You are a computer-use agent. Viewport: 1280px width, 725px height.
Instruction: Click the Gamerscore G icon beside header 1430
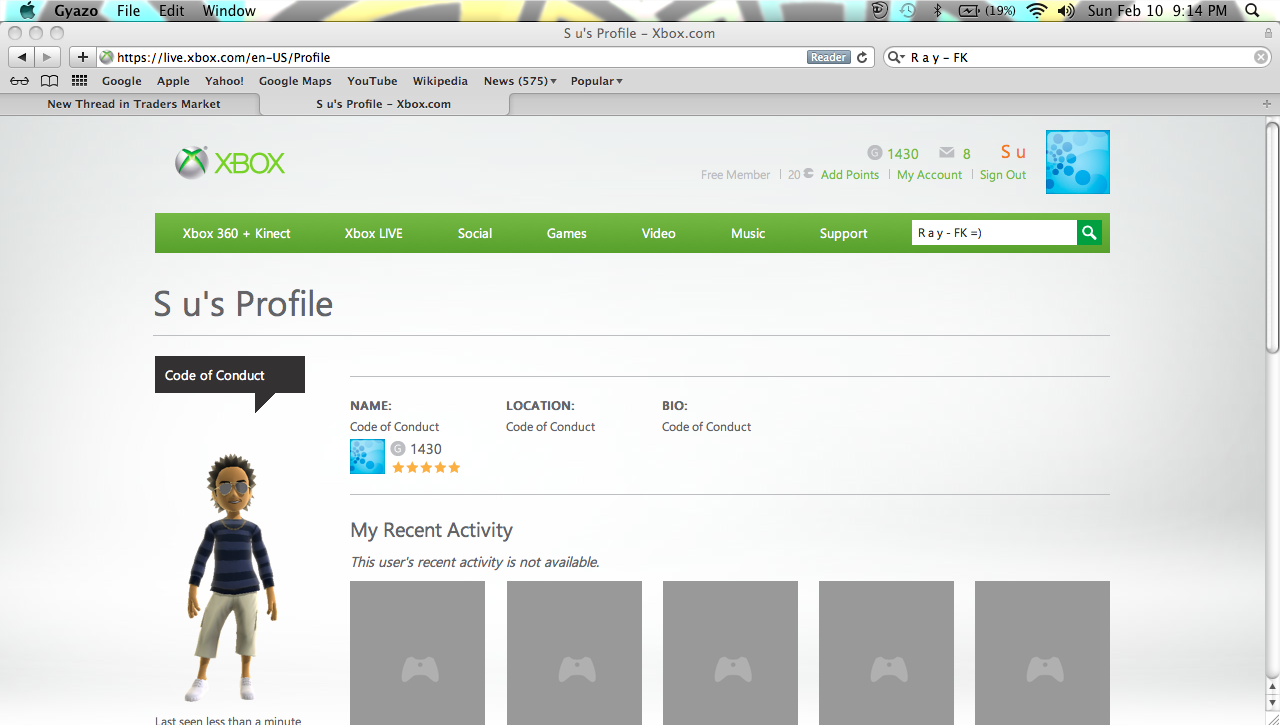pos(874,153)
